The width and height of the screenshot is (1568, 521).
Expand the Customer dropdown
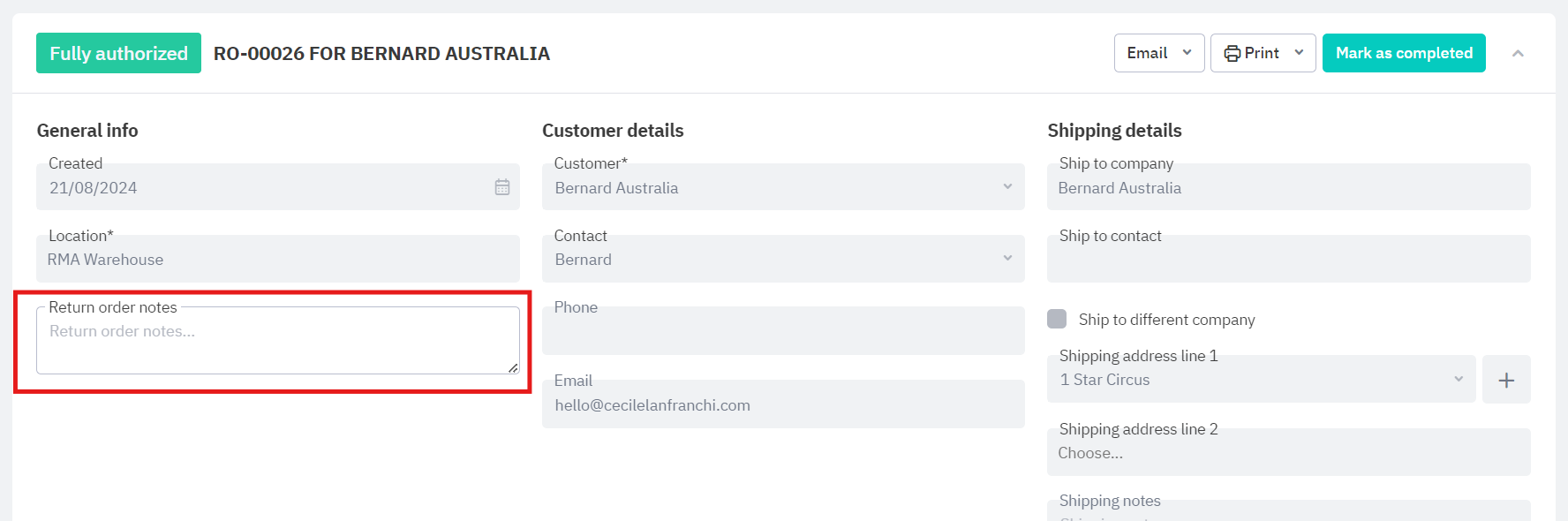(1007, 187)
